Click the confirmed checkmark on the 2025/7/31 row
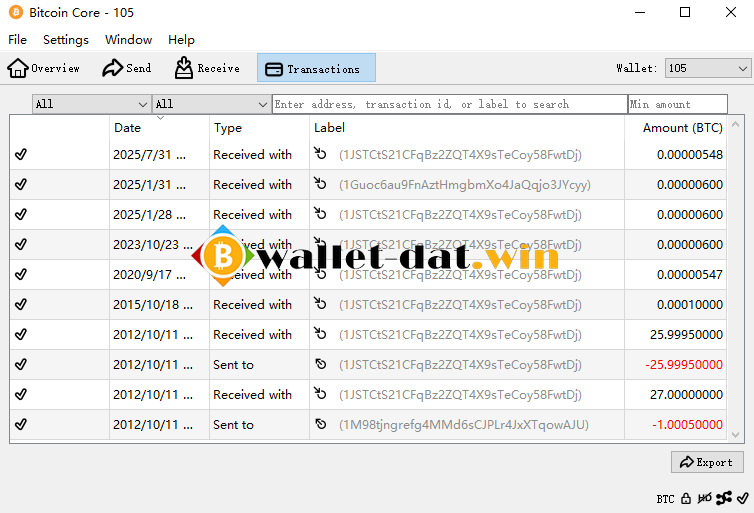Viewport: 754px width, 513px height. pos(21,154)
